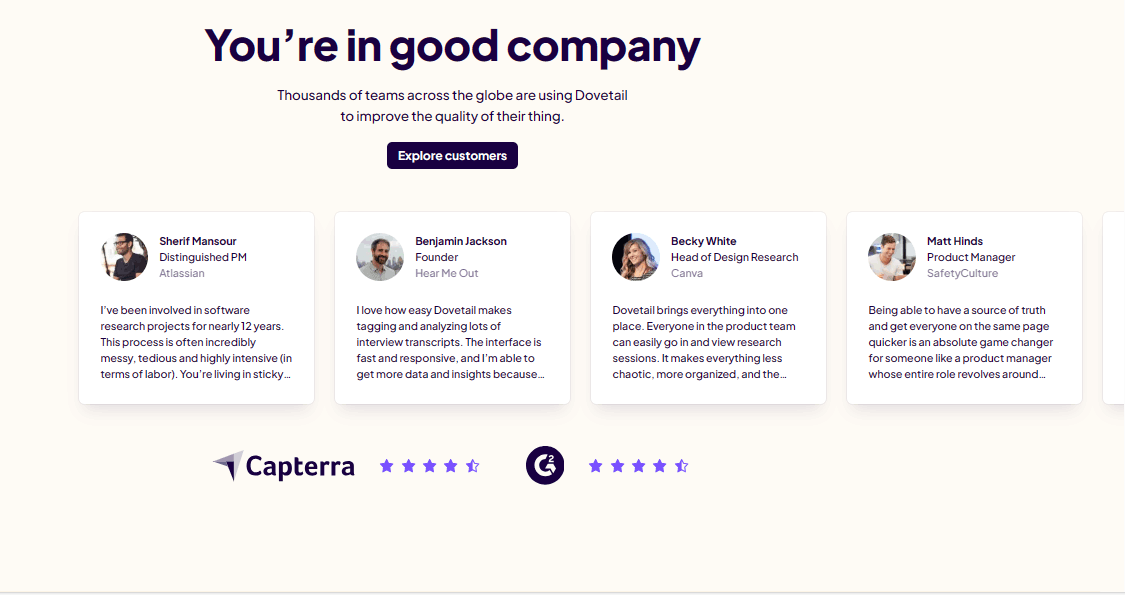This screenshot has width=1125, height=595.
Task: Click the G2 logo icon
Action: 545,466
